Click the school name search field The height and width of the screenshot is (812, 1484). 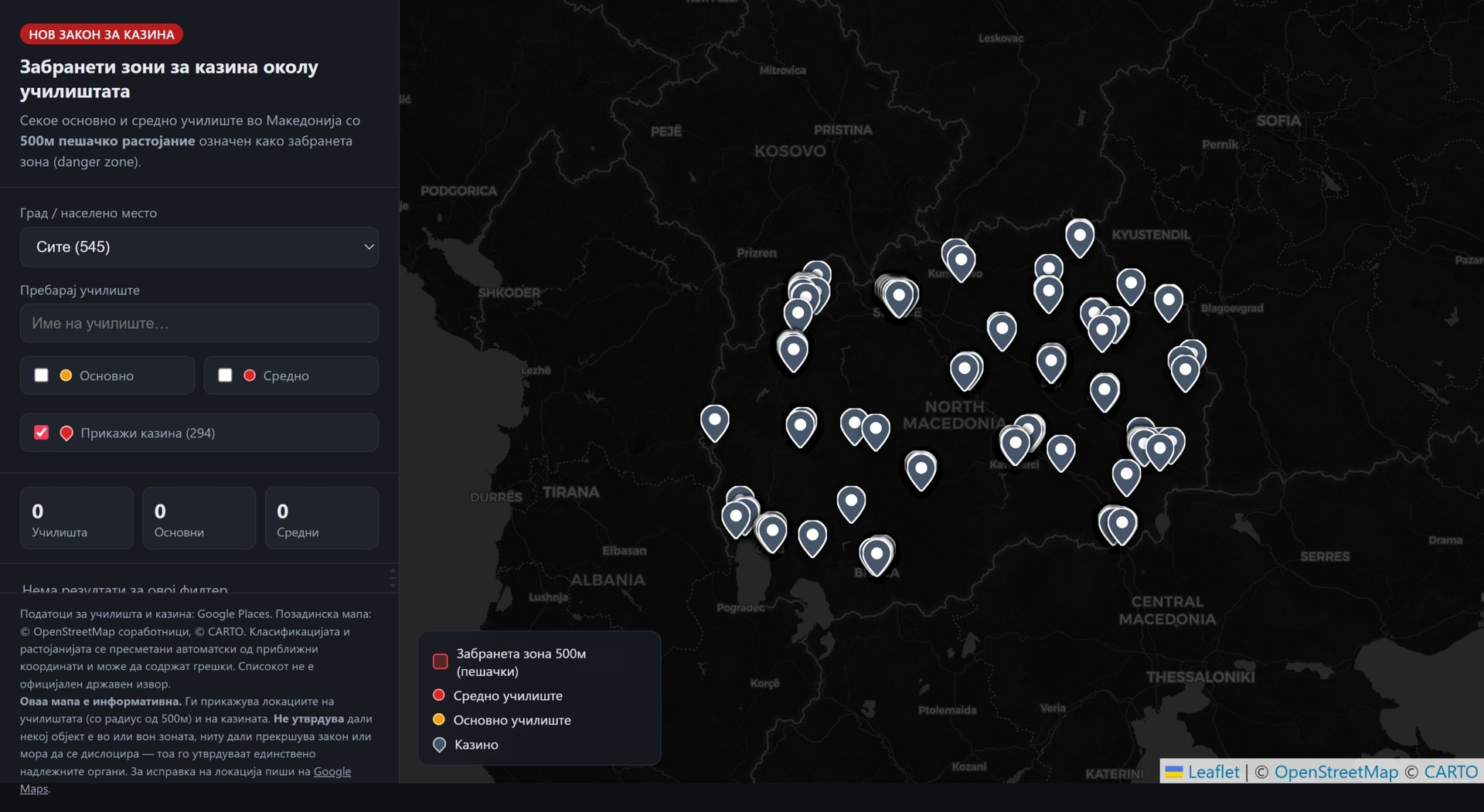tap(199, 323)
